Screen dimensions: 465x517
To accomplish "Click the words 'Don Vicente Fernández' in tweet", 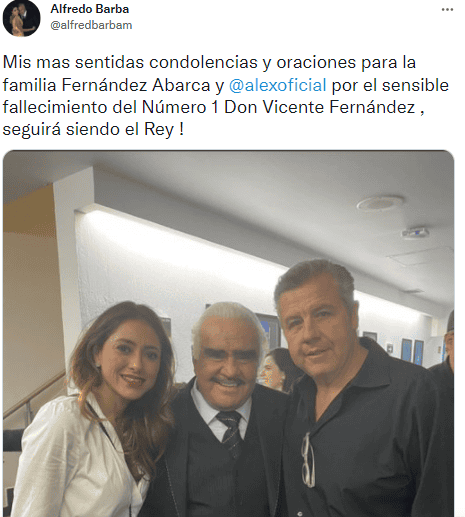I will pos(320,107).
